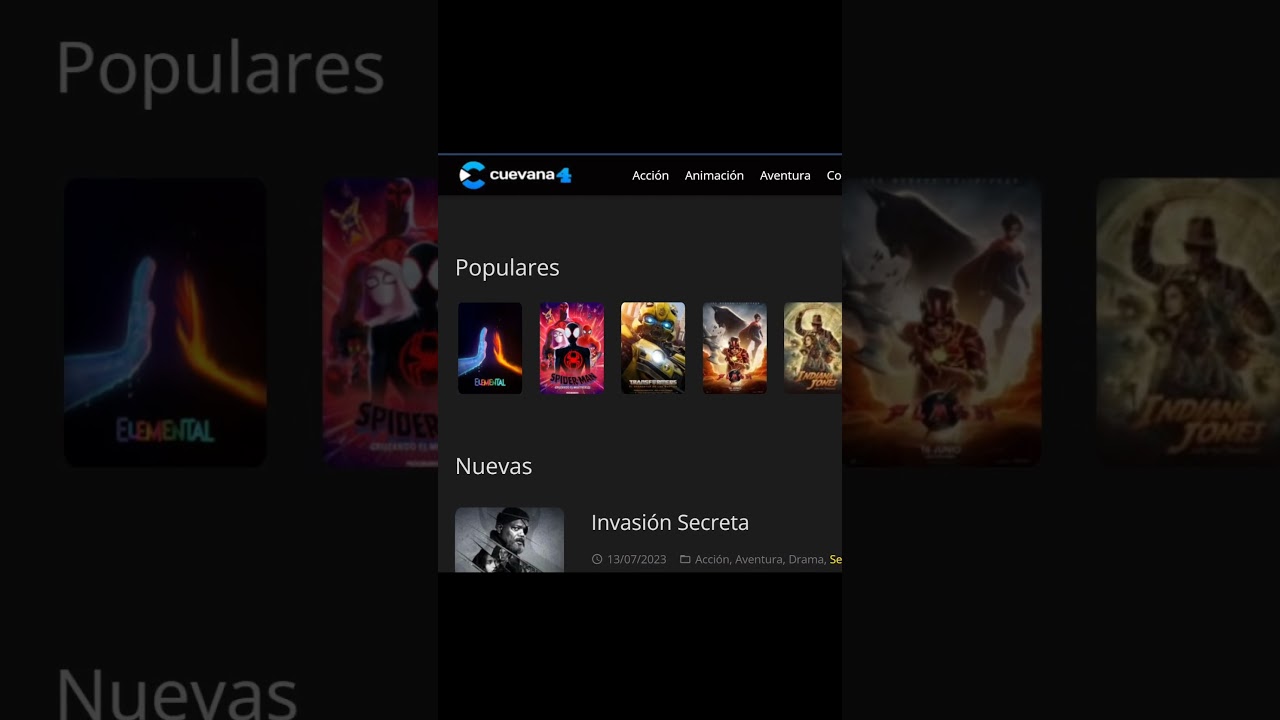
Task: Click the date text 13/07/2023
Action: [636, 559]
